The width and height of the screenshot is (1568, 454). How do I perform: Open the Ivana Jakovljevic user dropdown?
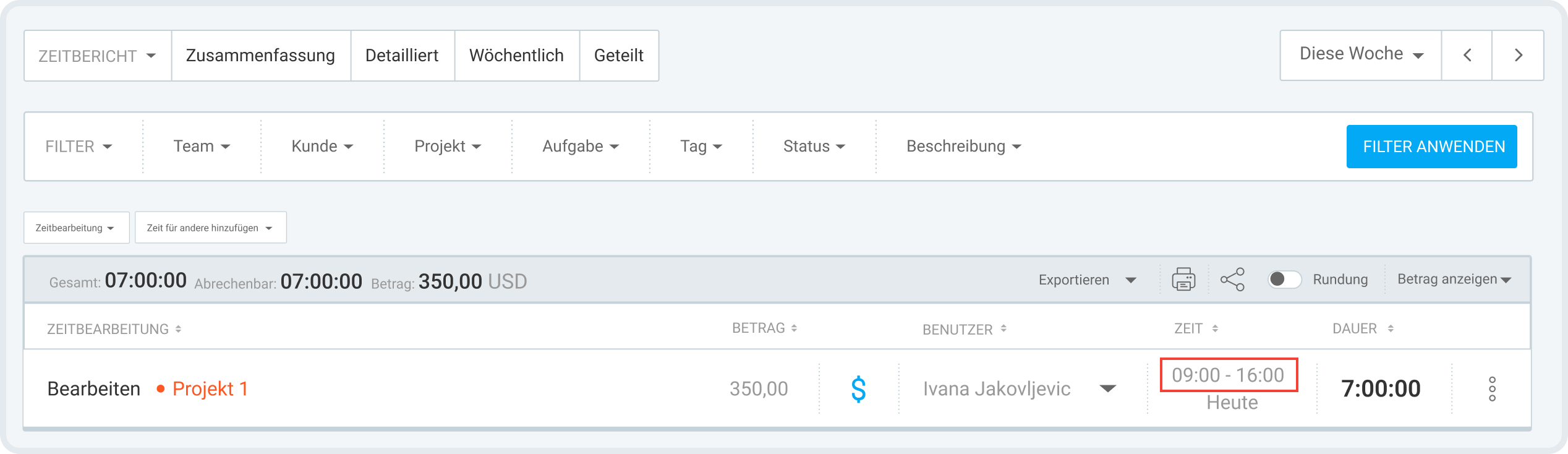pyautogui.click(x=1108, y=389)
